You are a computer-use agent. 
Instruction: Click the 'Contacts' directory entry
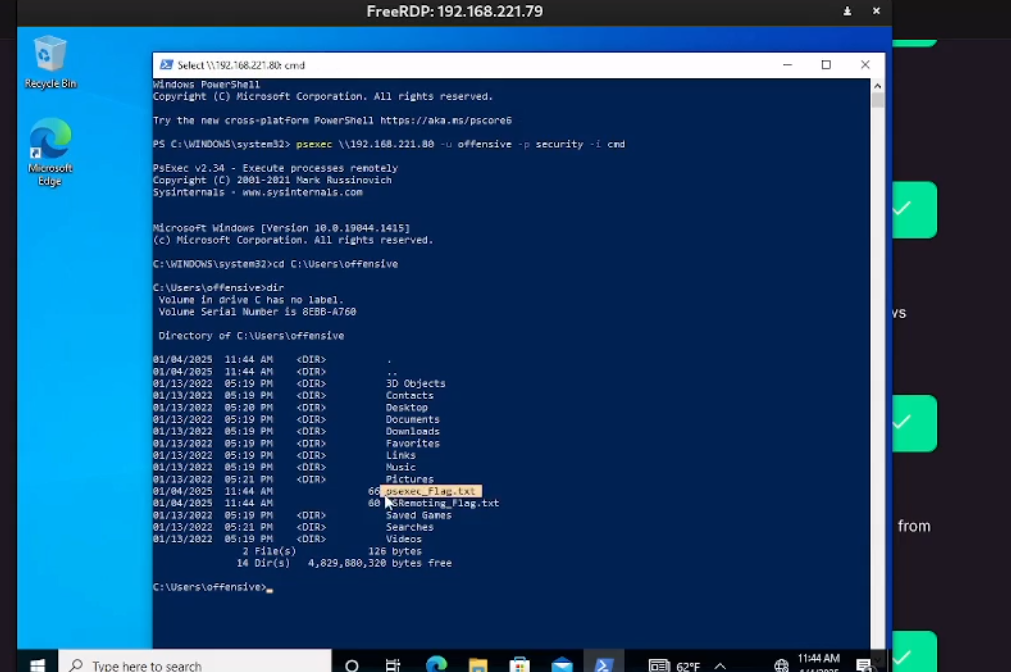click(x=410, y=395)
